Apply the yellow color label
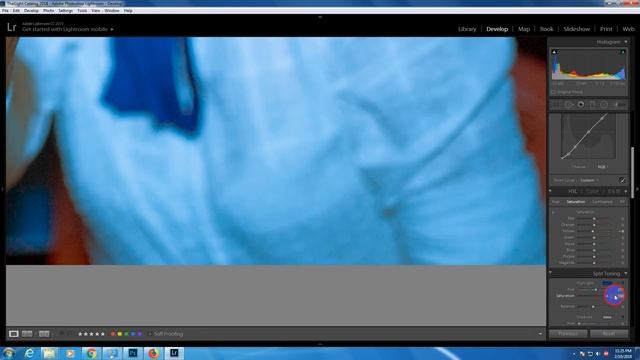The width and height of the screenshot is (640, 360). pos(120,334)
